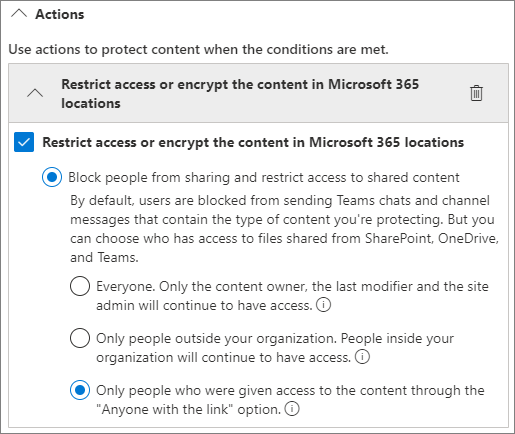Image resolution: width=515 pixels, height=434 pixels.
Task: Select Only people outside your organization radio button
Action: point(80,338)
